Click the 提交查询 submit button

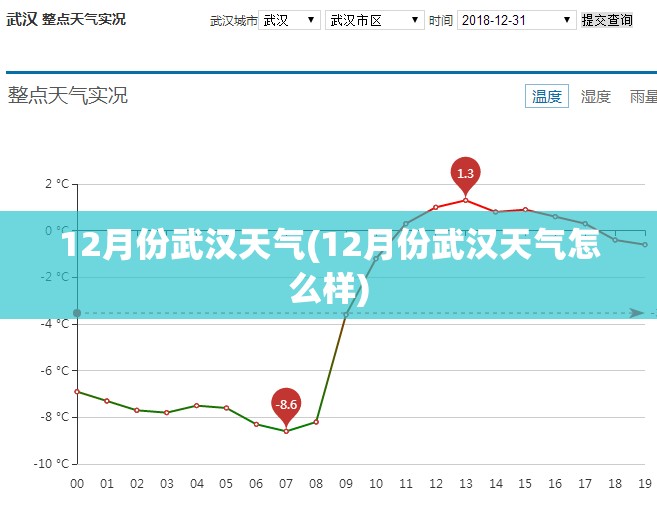(606, 20)
